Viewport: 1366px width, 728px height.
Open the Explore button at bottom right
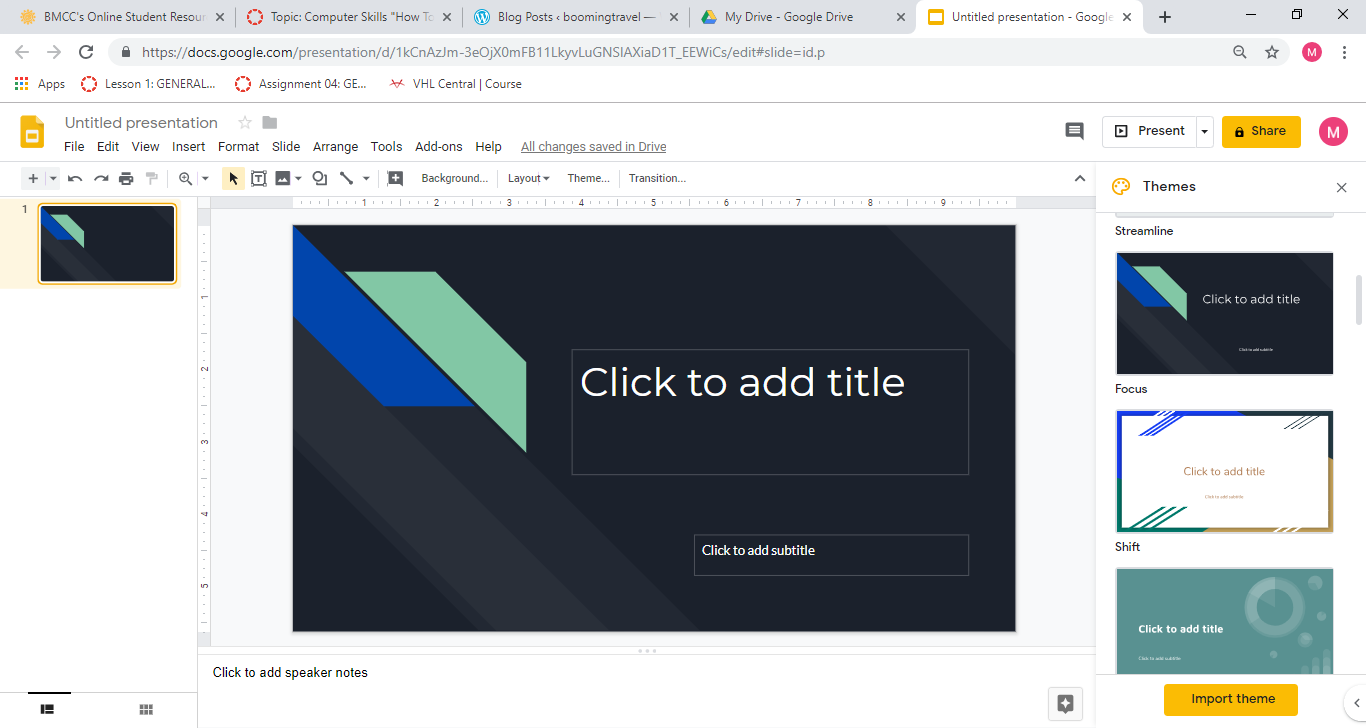tap(1065, 703)
